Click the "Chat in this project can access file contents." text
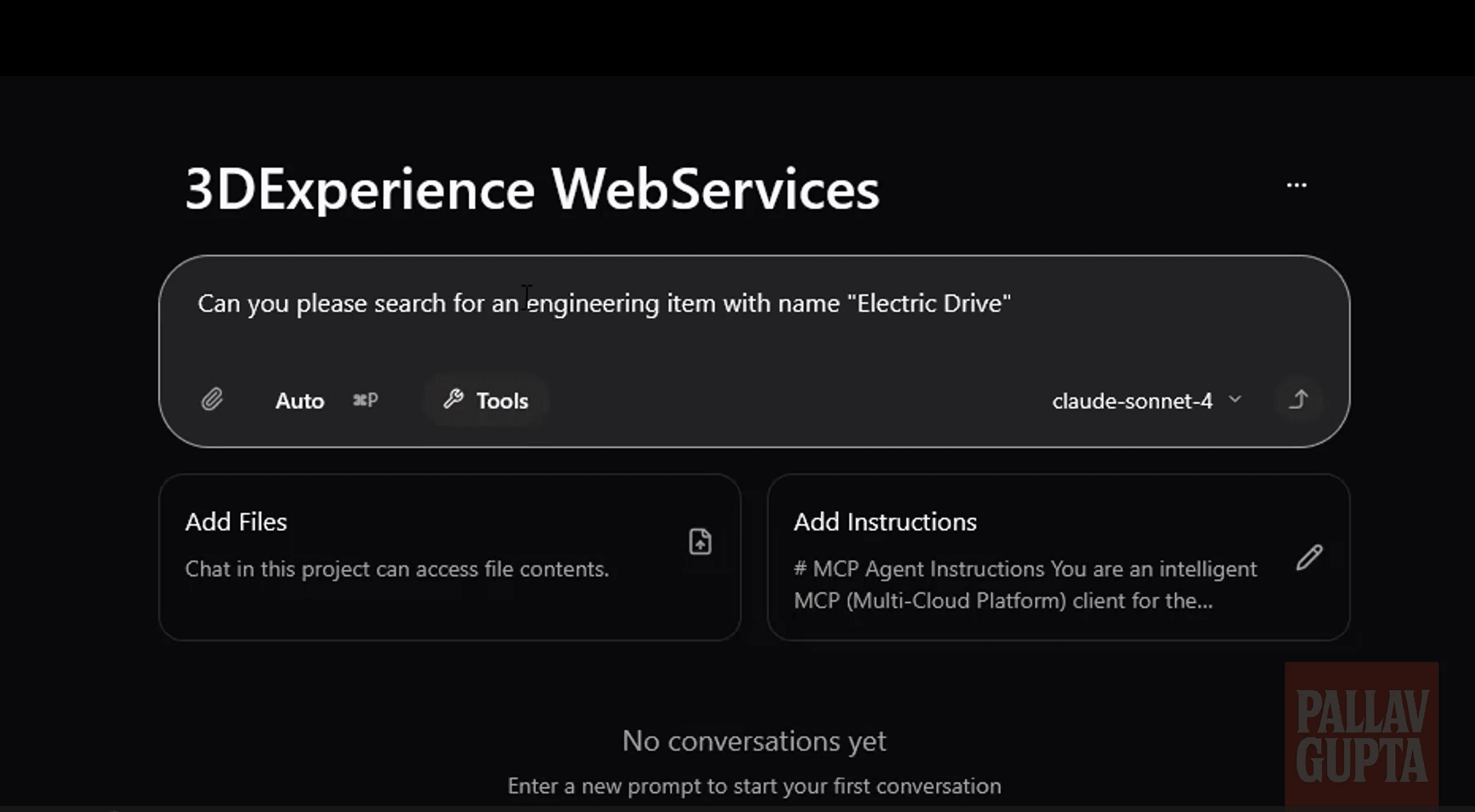Image resolution: width=1475 pixels, height=812 pixels. tap(397, 569)
